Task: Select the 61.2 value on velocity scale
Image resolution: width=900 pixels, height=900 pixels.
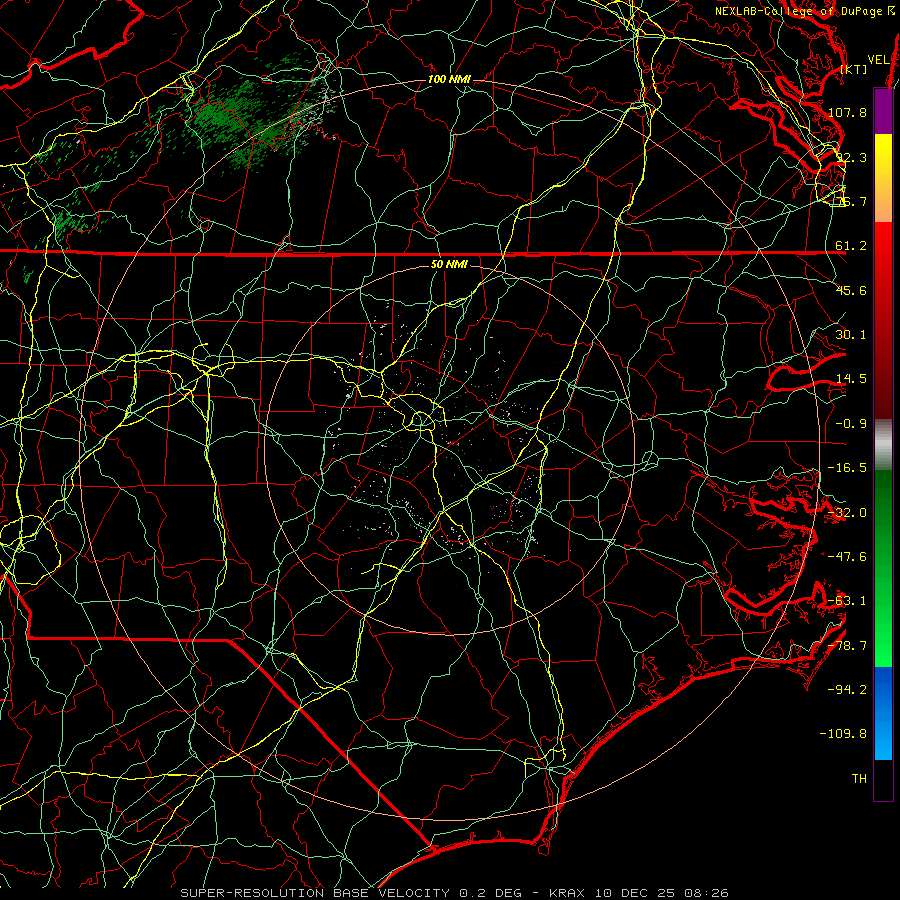Action: pyautogui.click(x=851, y=246)
